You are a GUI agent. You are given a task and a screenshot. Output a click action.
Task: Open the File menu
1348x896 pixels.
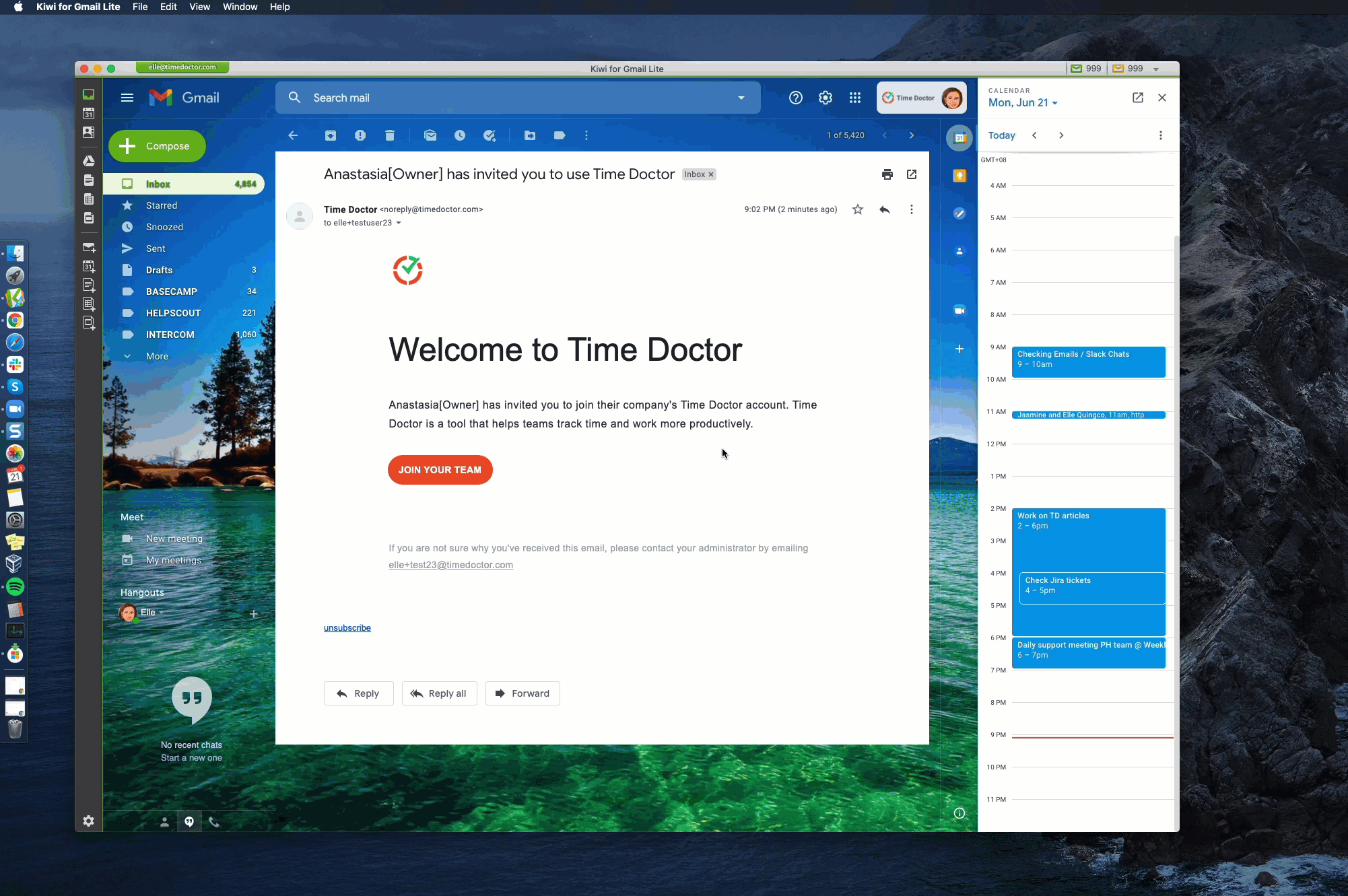pos(140,7)
